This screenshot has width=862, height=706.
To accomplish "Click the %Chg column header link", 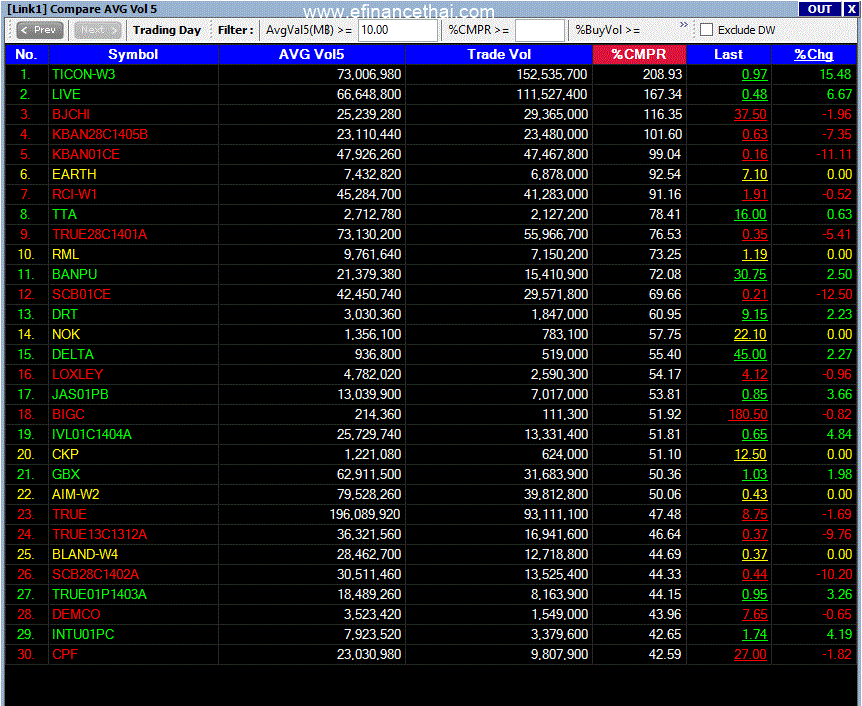I will [x=814, y=54].
